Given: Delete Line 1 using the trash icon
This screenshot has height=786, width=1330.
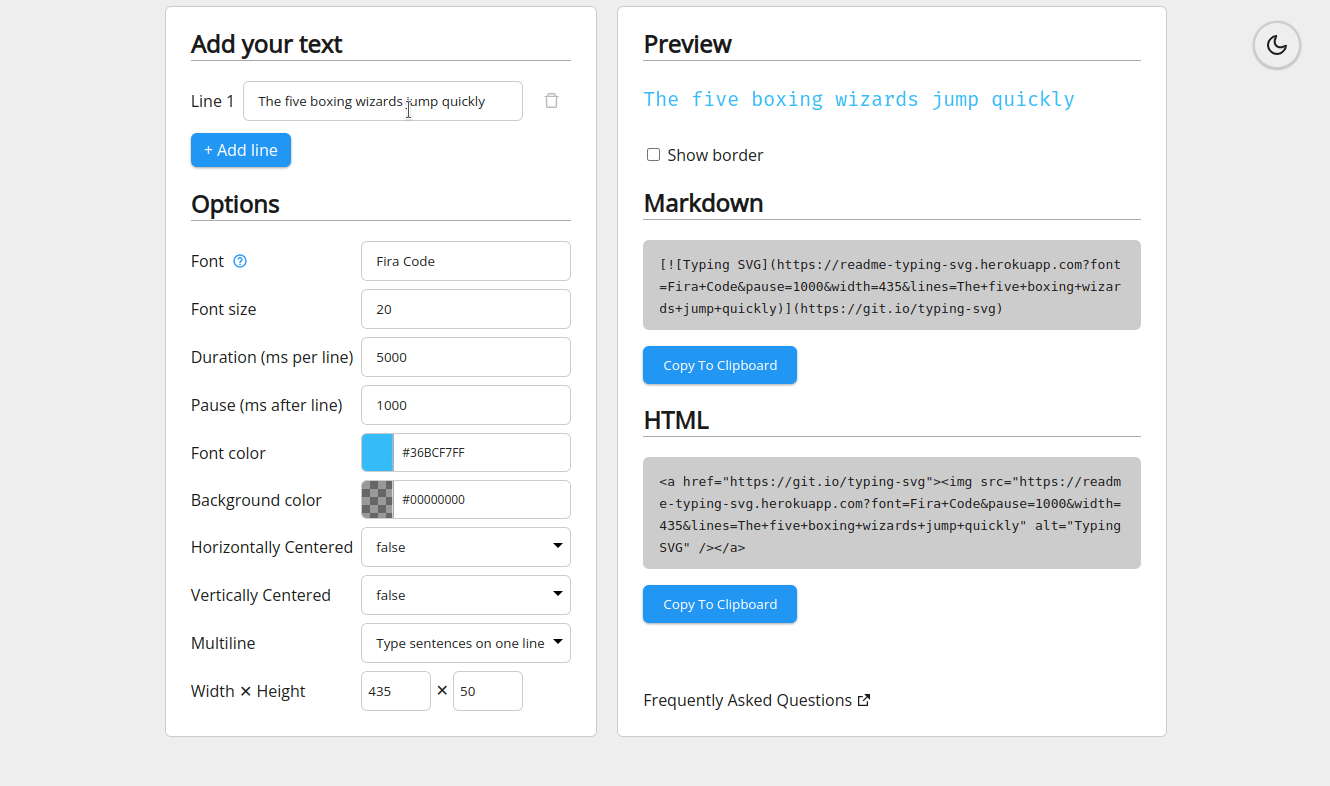Looking at the screenshot, I should [551, 100].
